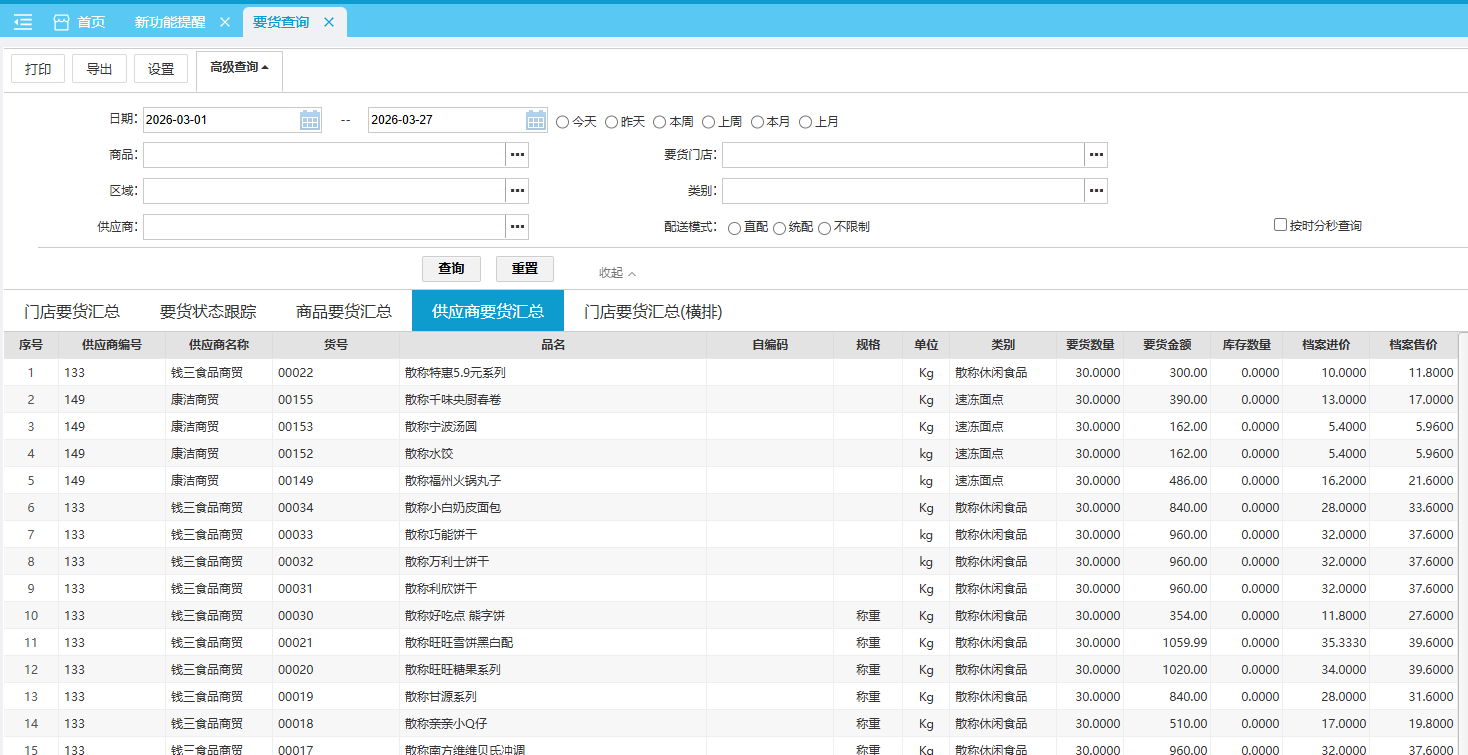Viewport: 1468px width, 755px height.
Task: Collapse the 高级查询 panel
Action: coord(239,68)
